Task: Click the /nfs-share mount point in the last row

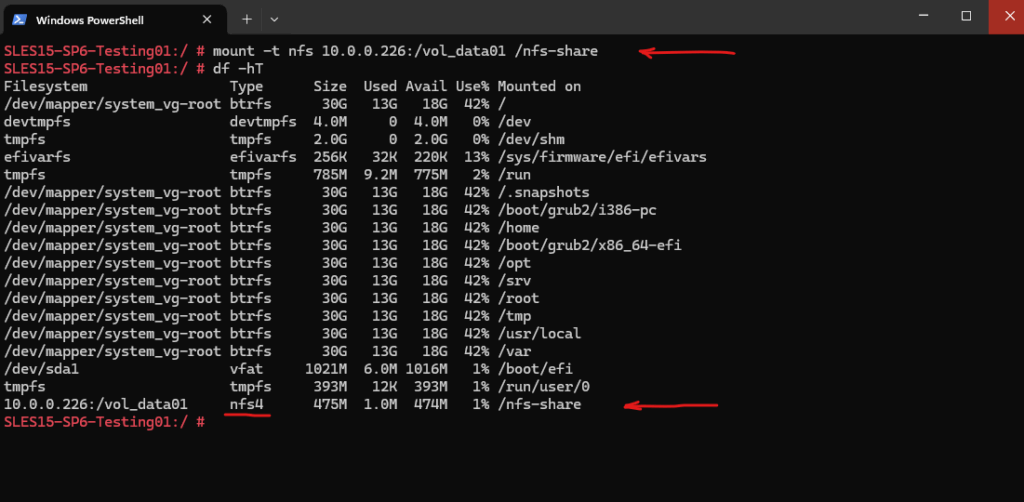Action: [539, 405]
